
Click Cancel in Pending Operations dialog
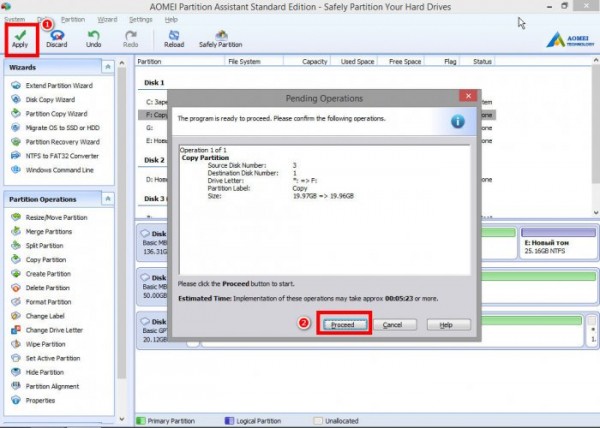pyautogui.click(x=395, y=325)
